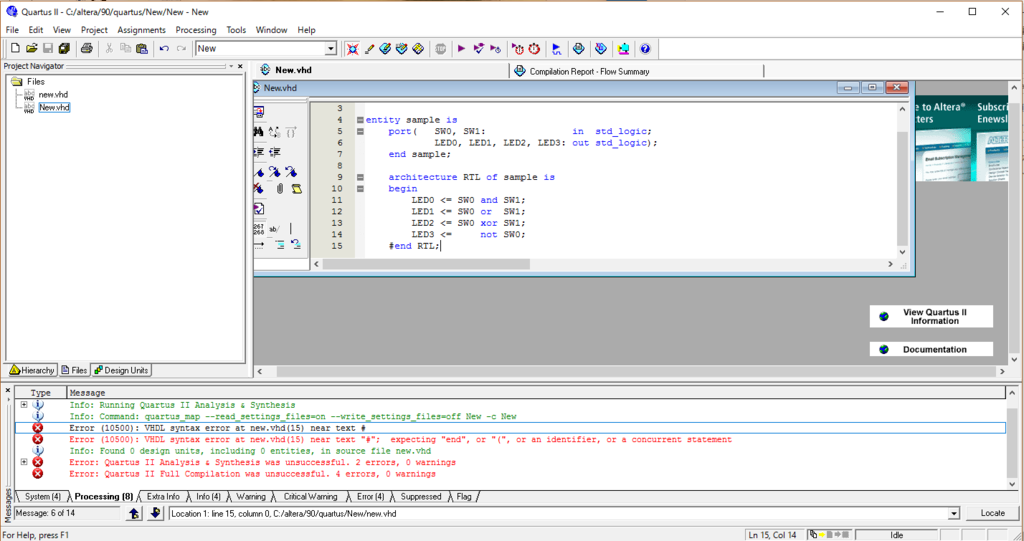Close the Project Navigator panel
This screenshot has width=1024, height=541.
(x=240, y=66)
